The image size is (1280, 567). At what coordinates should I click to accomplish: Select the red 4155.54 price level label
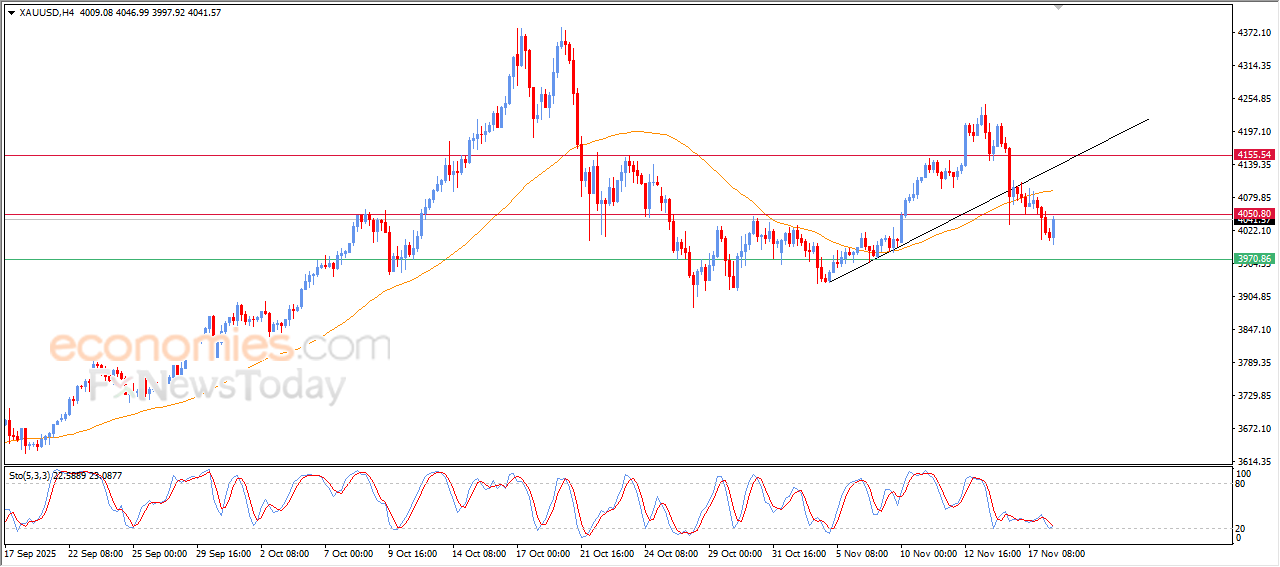click(x=1253, y=155)
